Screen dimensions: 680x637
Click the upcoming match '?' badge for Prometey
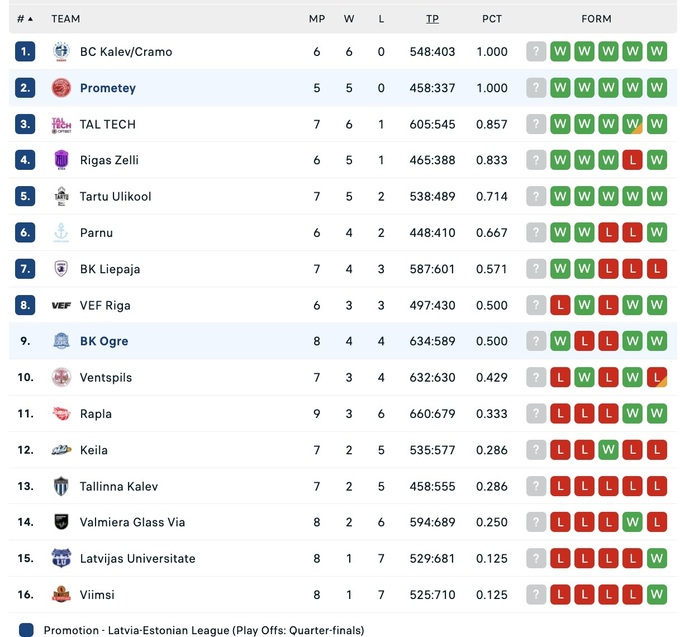point(537,88)
